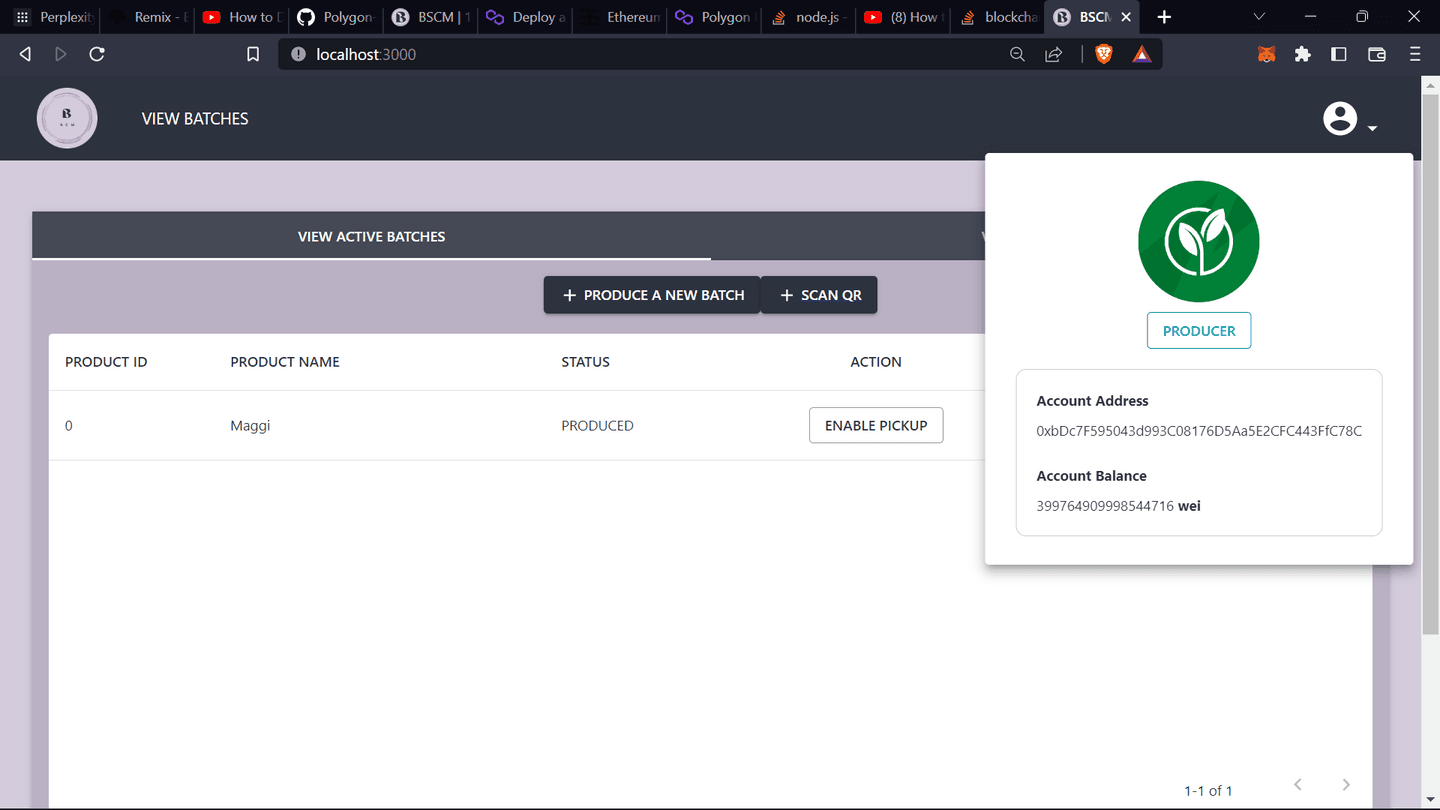This screenshot has height=810, width=1440.
Task: Switch to the How to YouTube tab
Action: click(243, 17)
